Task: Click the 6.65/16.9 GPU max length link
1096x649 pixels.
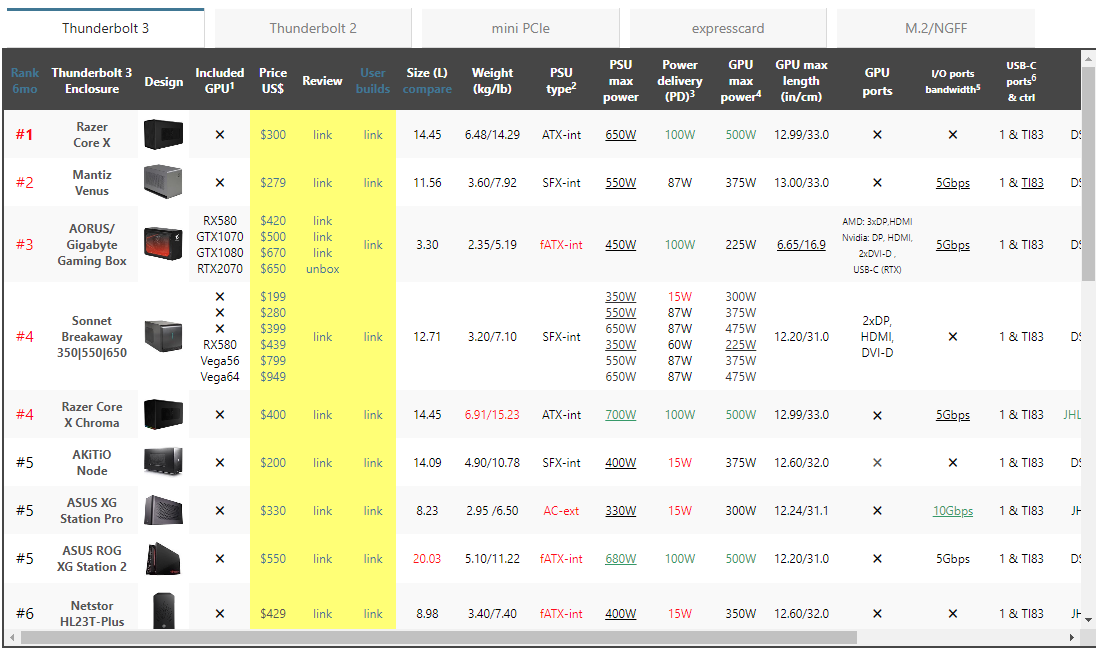Action: coord(801,245)
